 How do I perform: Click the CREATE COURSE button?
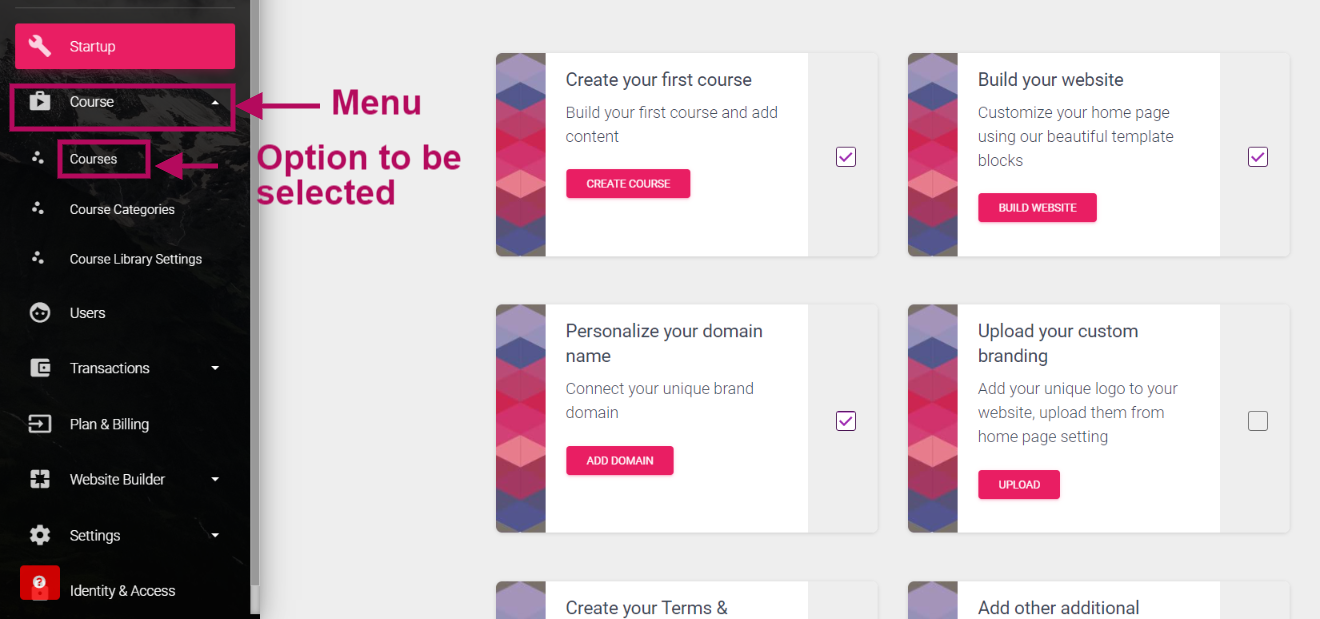[628, 184]
